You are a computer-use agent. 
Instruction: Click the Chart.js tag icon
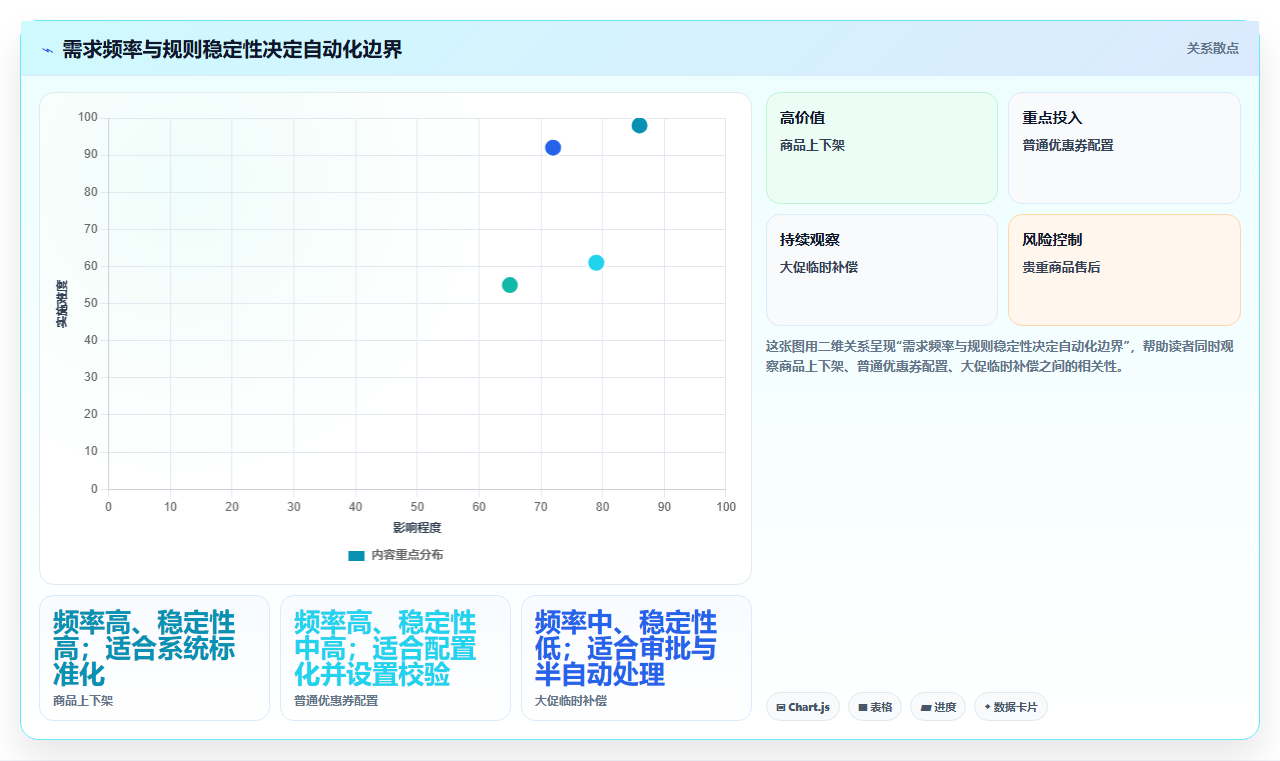(x=780, y=707)
